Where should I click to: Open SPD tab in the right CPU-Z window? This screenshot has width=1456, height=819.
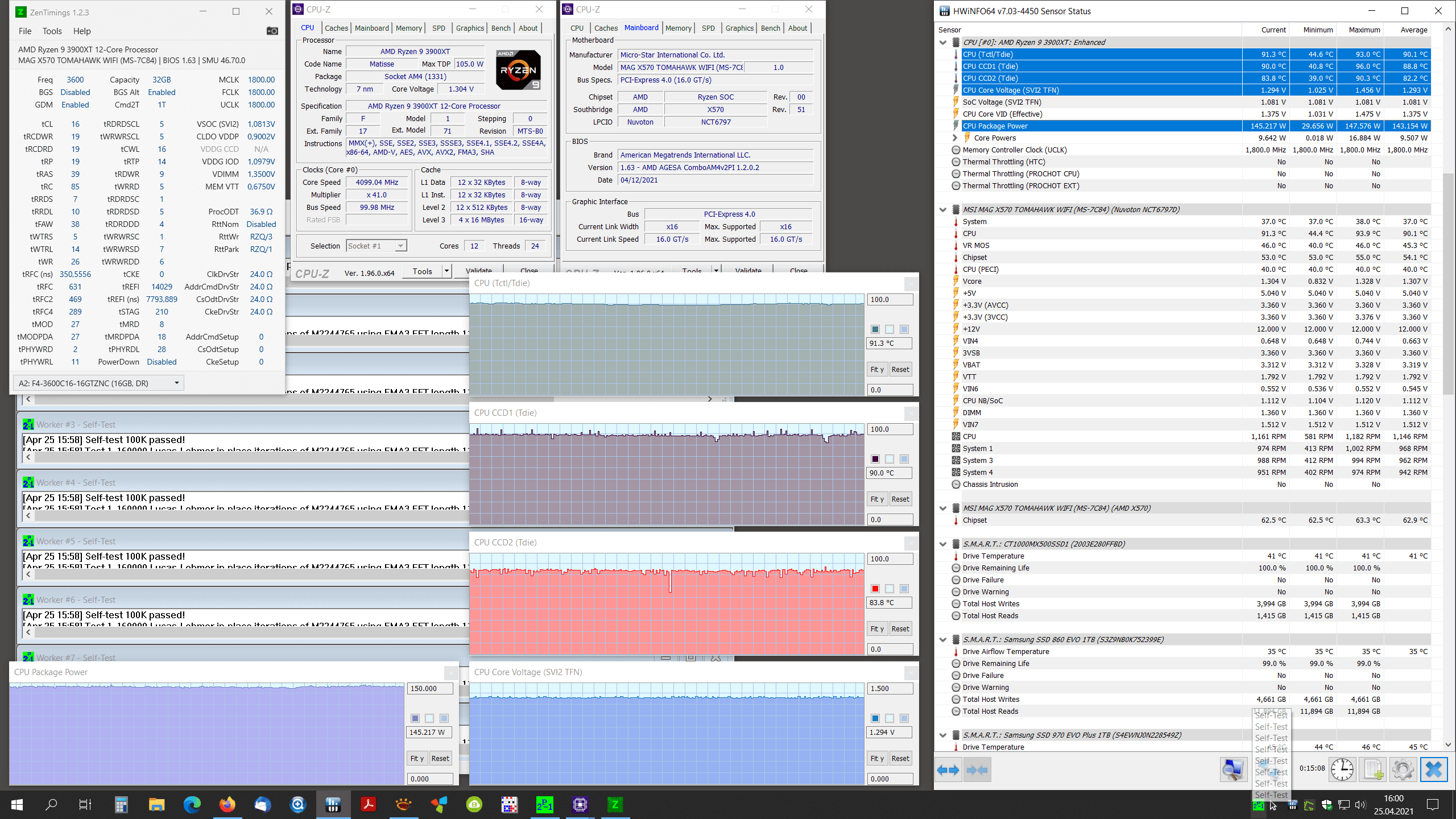click(708, 28)
